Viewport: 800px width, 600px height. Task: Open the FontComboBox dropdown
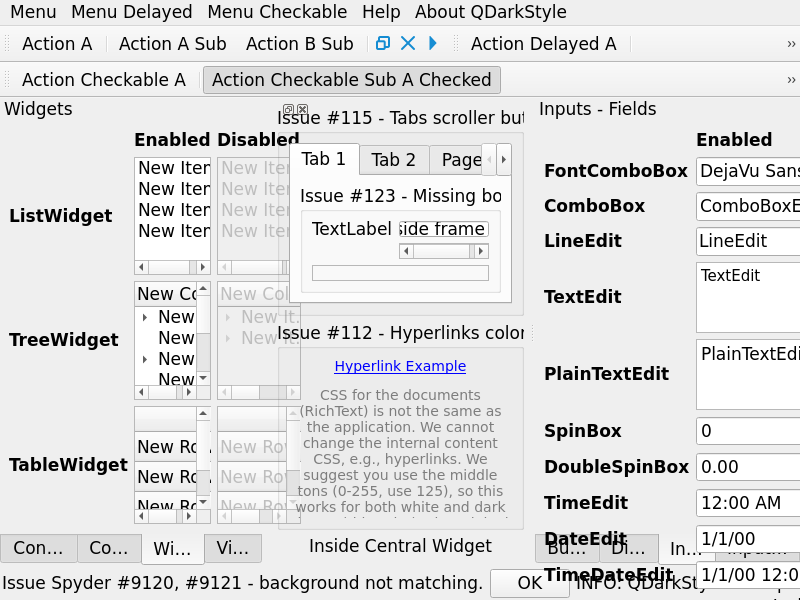747,171
